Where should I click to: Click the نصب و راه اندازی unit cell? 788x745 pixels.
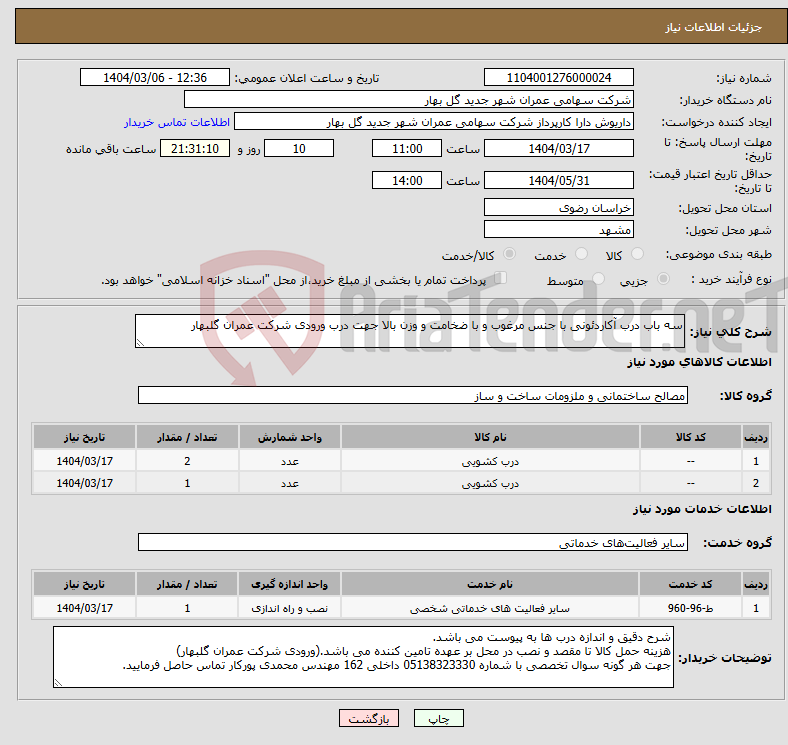pos(289,608)
